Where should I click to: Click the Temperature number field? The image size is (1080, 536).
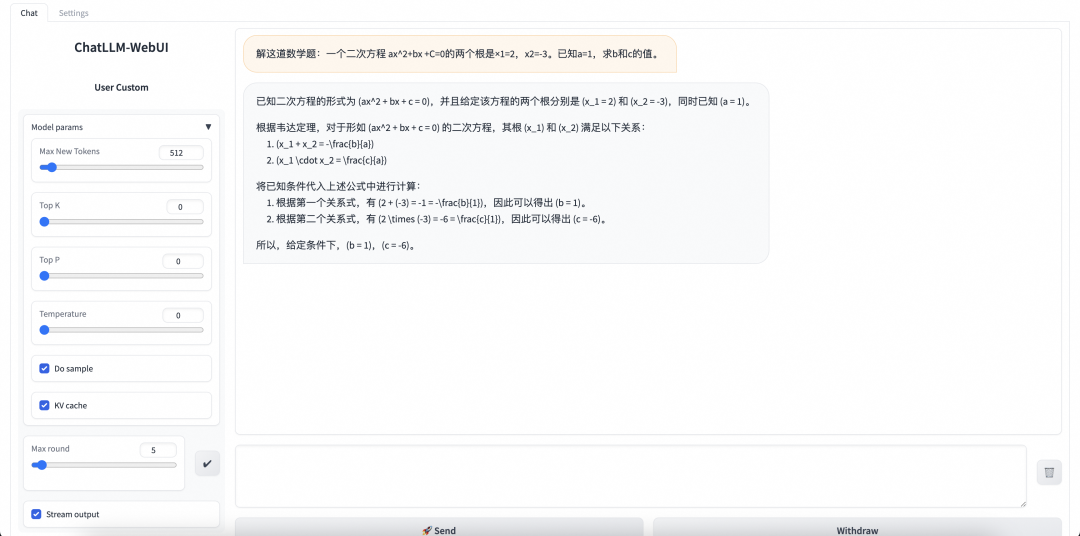pos(183,316)
